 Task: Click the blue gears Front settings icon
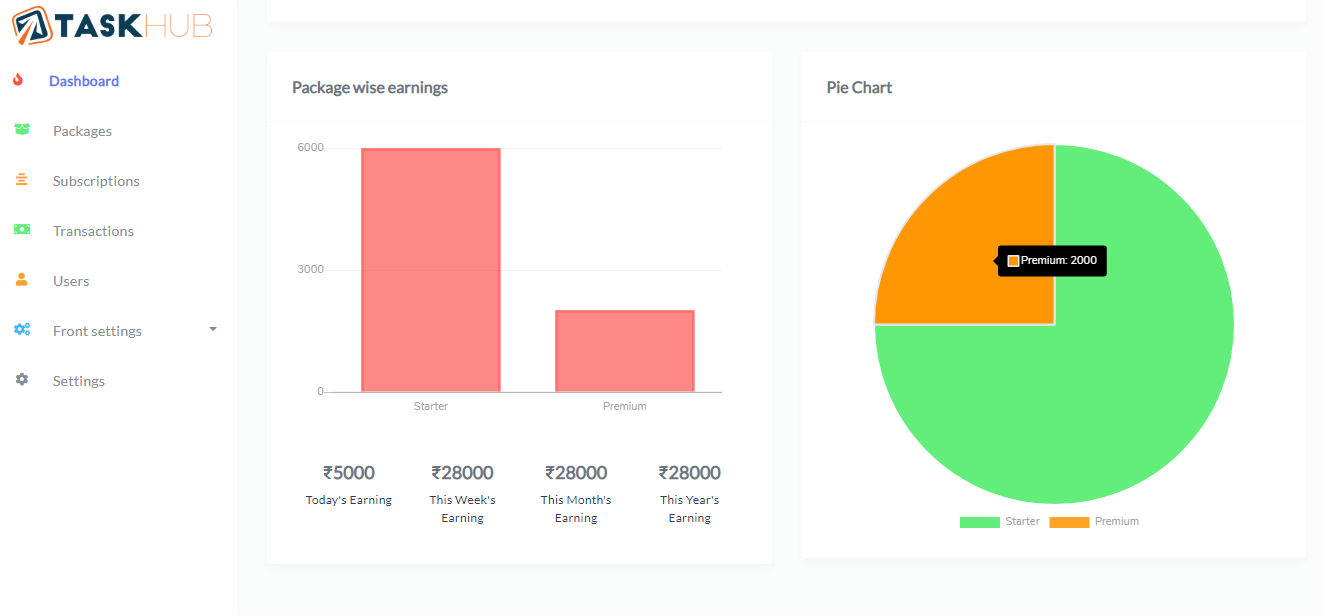[21, 330]
